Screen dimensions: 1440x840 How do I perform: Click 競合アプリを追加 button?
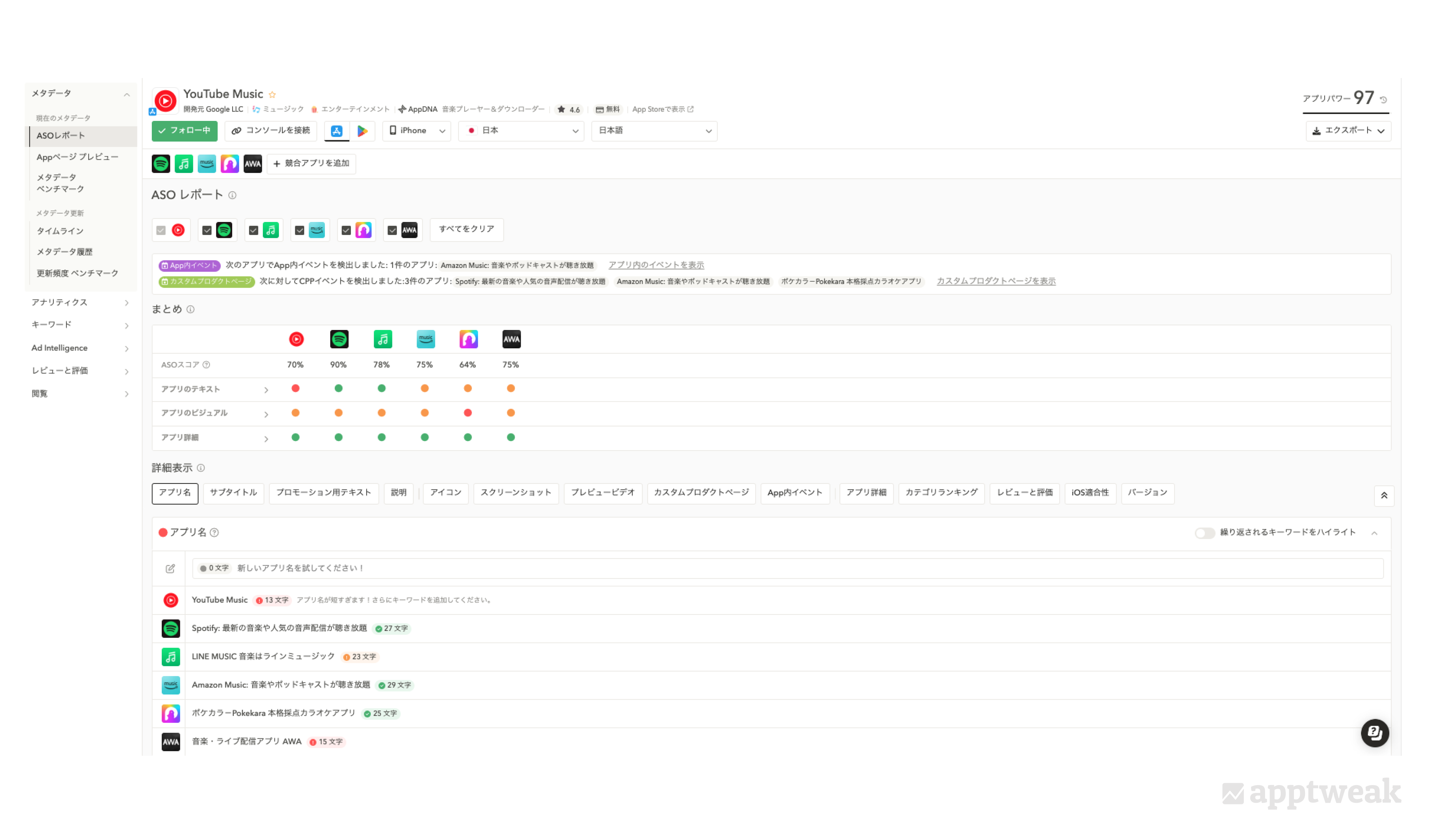pos(311,163)
